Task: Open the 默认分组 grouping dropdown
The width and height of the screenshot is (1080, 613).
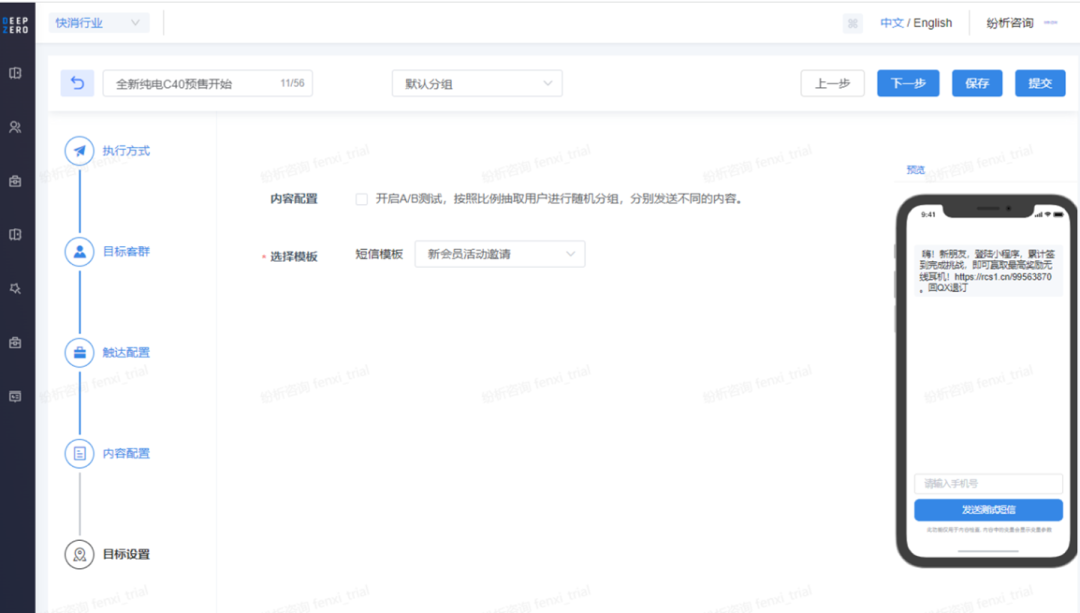Action: point(476,83)
